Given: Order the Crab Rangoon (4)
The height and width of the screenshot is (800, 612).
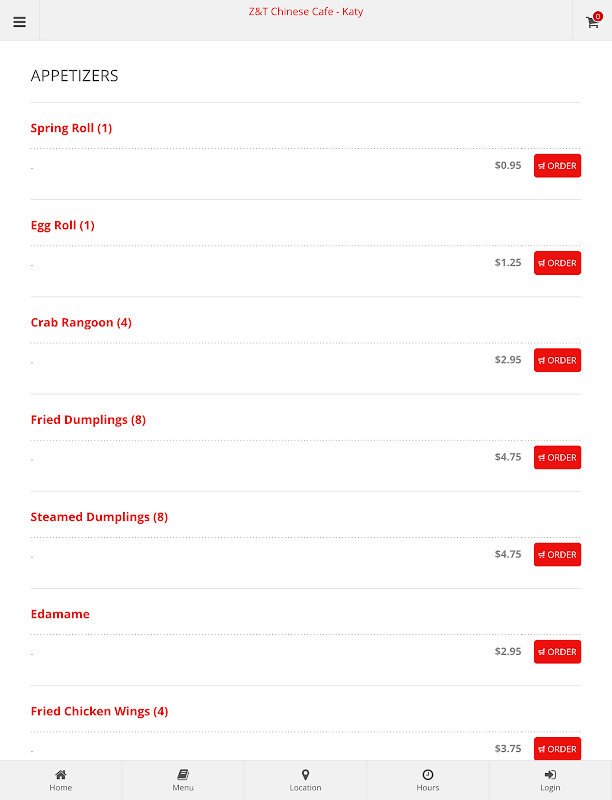Looking at the screenshot, I should (557, 360).
